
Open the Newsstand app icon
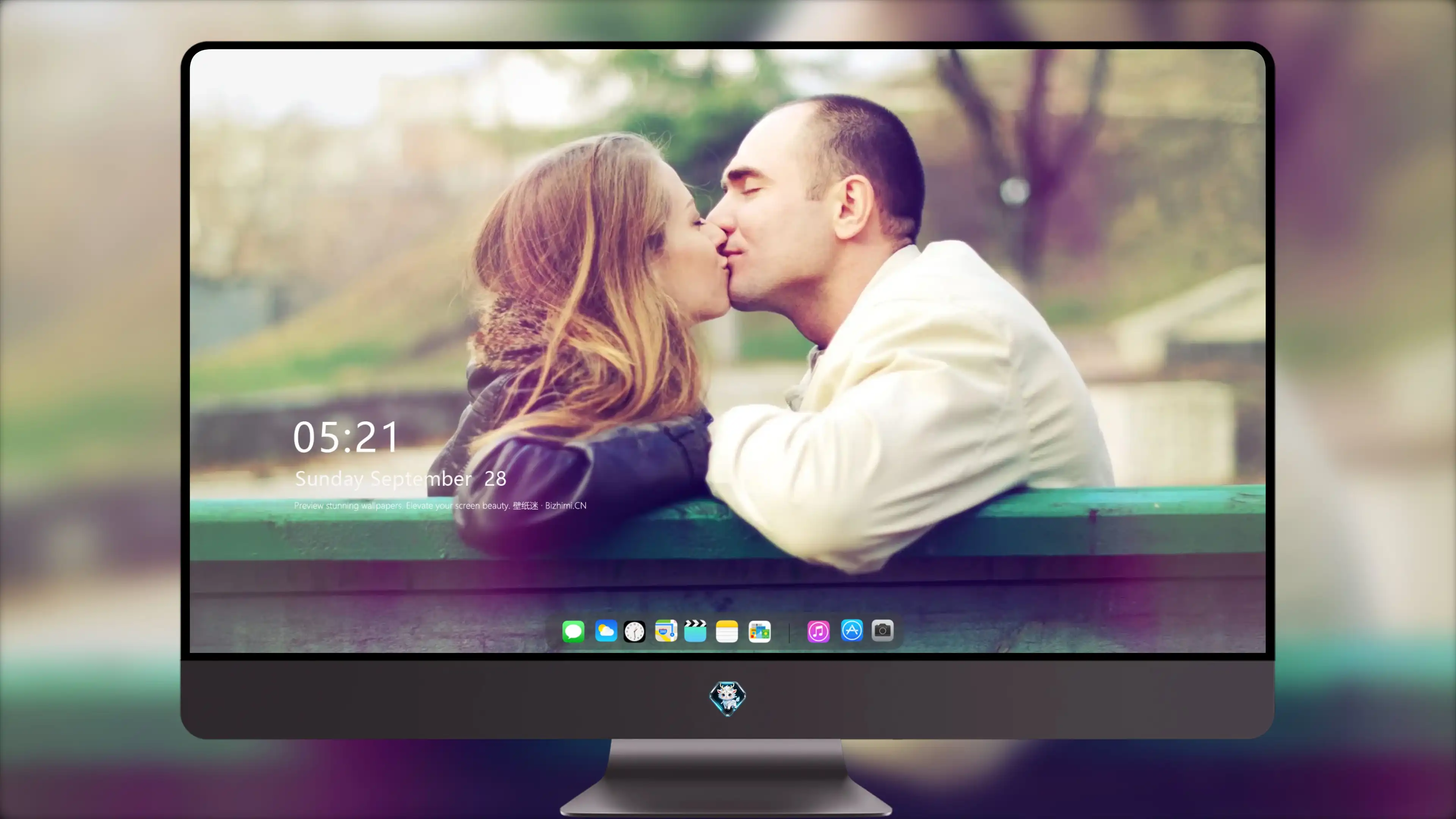click(x=759, y=631)
